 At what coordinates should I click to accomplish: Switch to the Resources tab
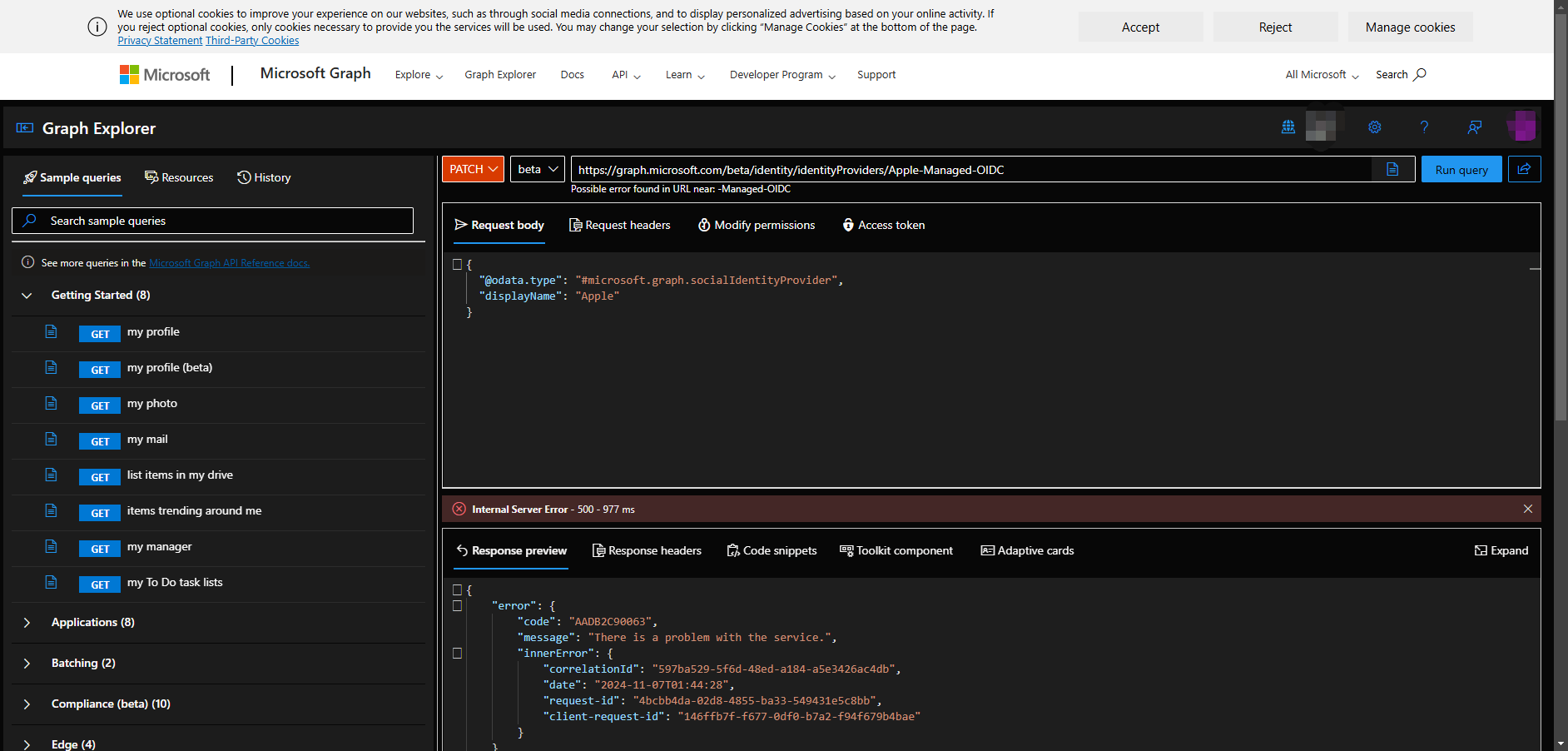(x=179, y=177)
